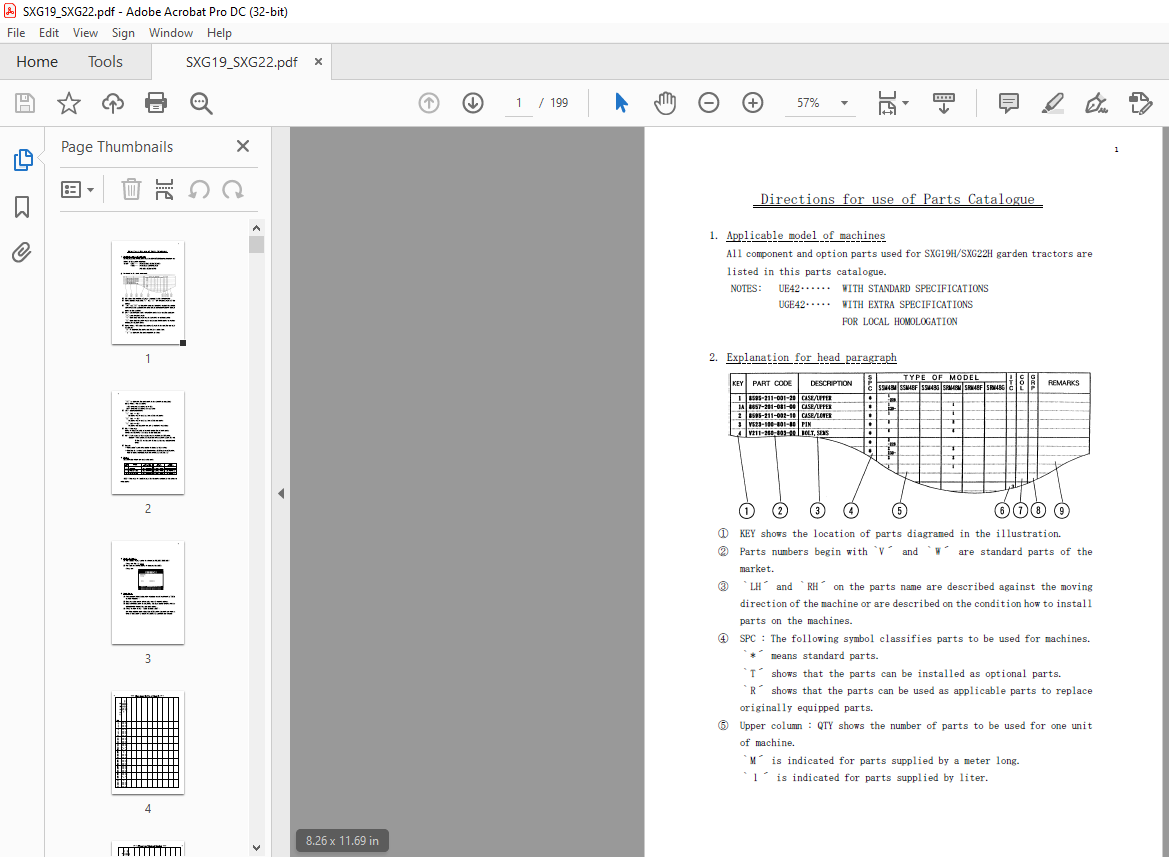Click the scrolling mode keyboard icon
This screenshot has height=857, width=1169.
click(944, 103)
